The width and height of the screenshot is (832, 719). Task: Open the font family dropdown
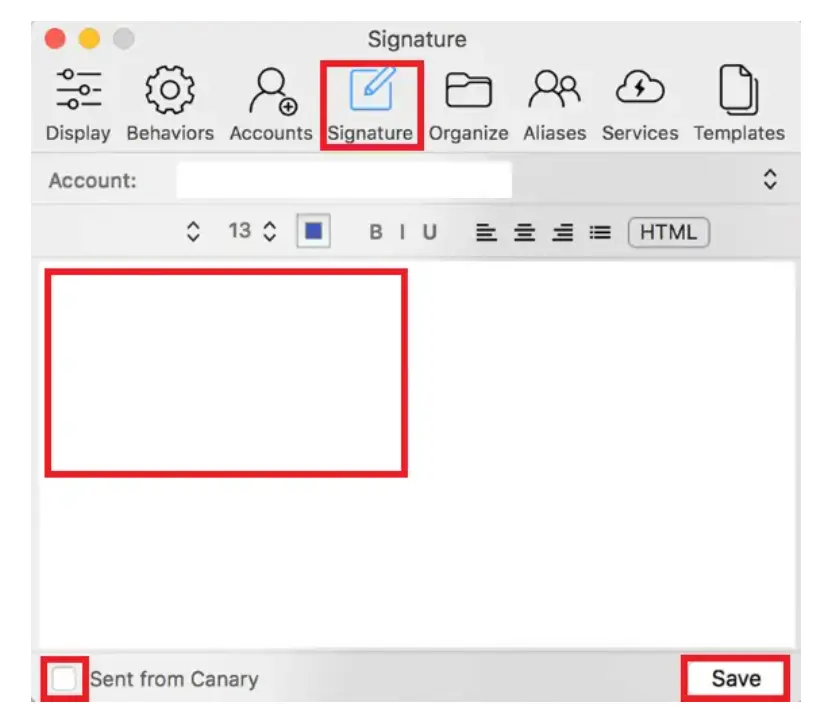coord(194,231)
